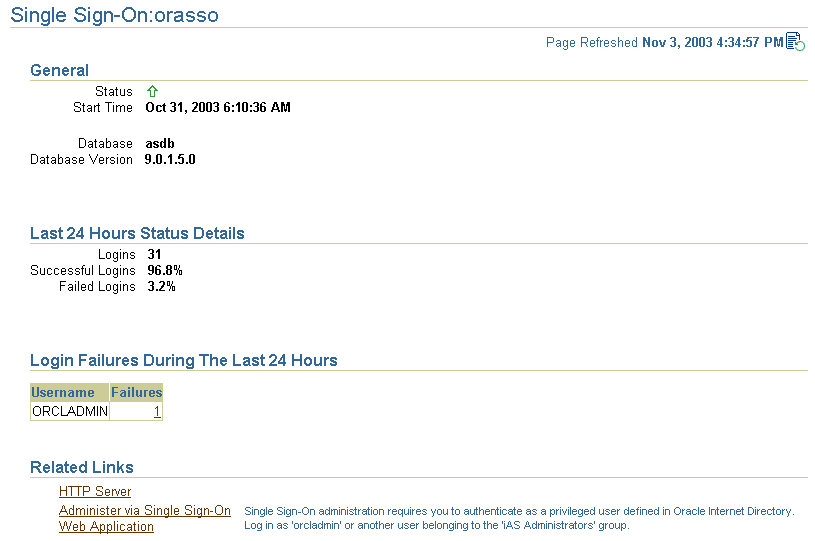This screenshot has width=815, height=541.
Task: Click the Single Sign-On:orasso page title
Action: click(114, 15)
